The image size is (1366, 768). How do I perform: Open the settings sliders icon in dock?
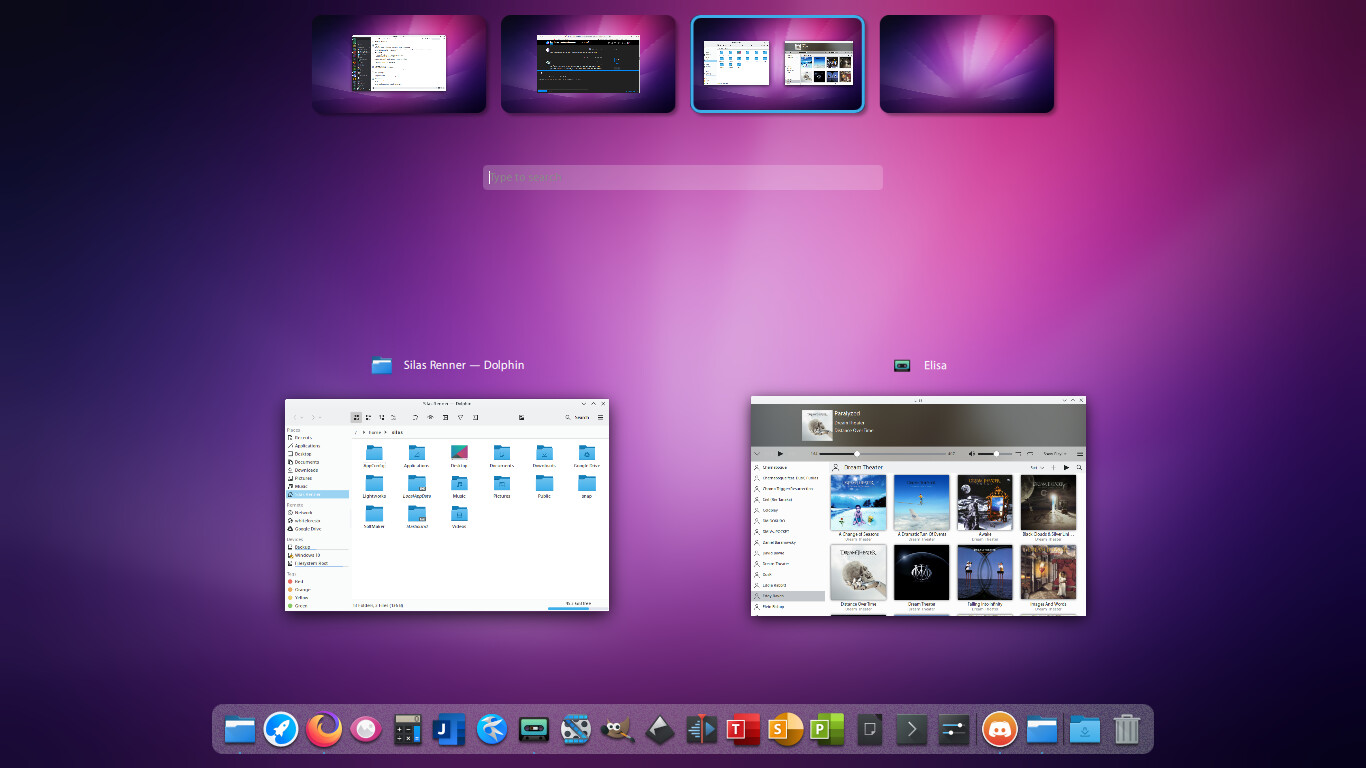953,730
